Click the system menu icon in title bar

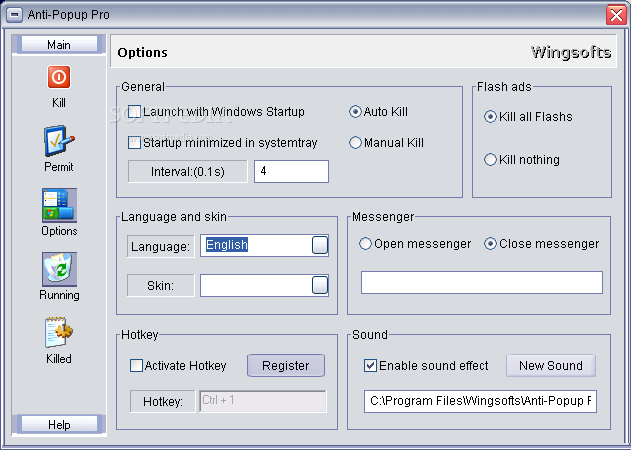(14, 15)
